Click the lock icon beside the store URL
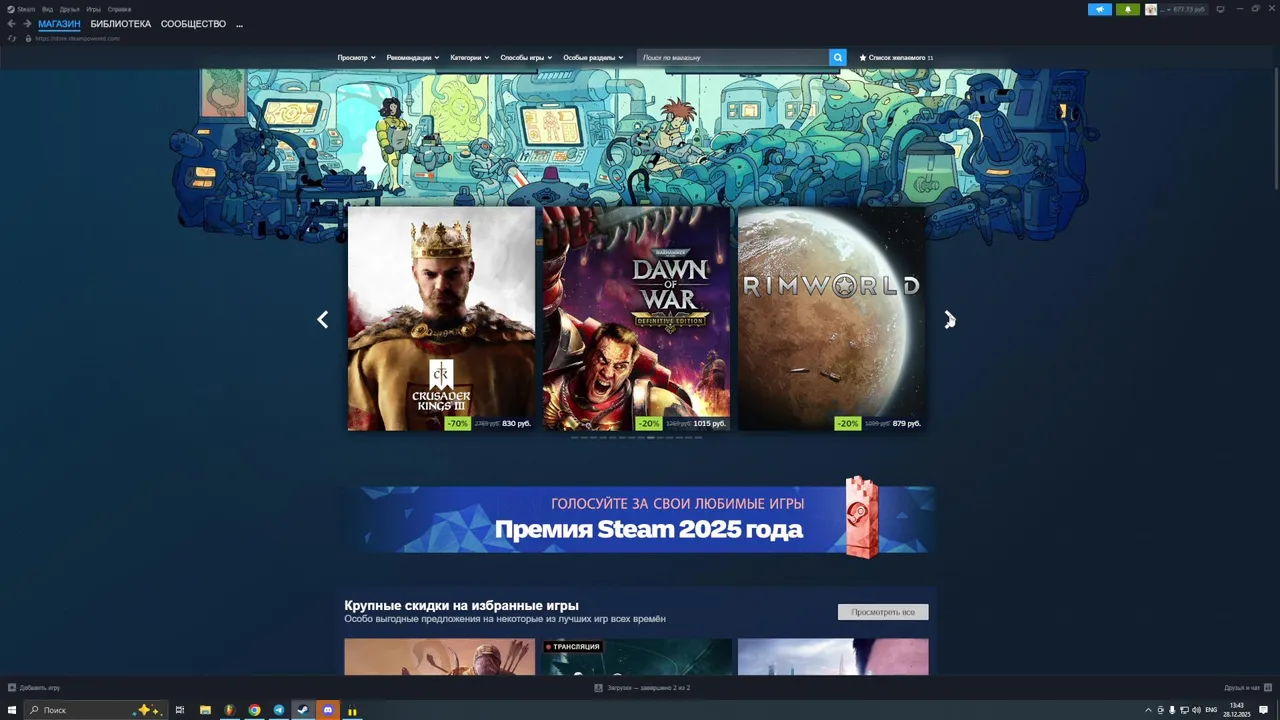Viewport: 1280px width, 720px height. point(28,38)
